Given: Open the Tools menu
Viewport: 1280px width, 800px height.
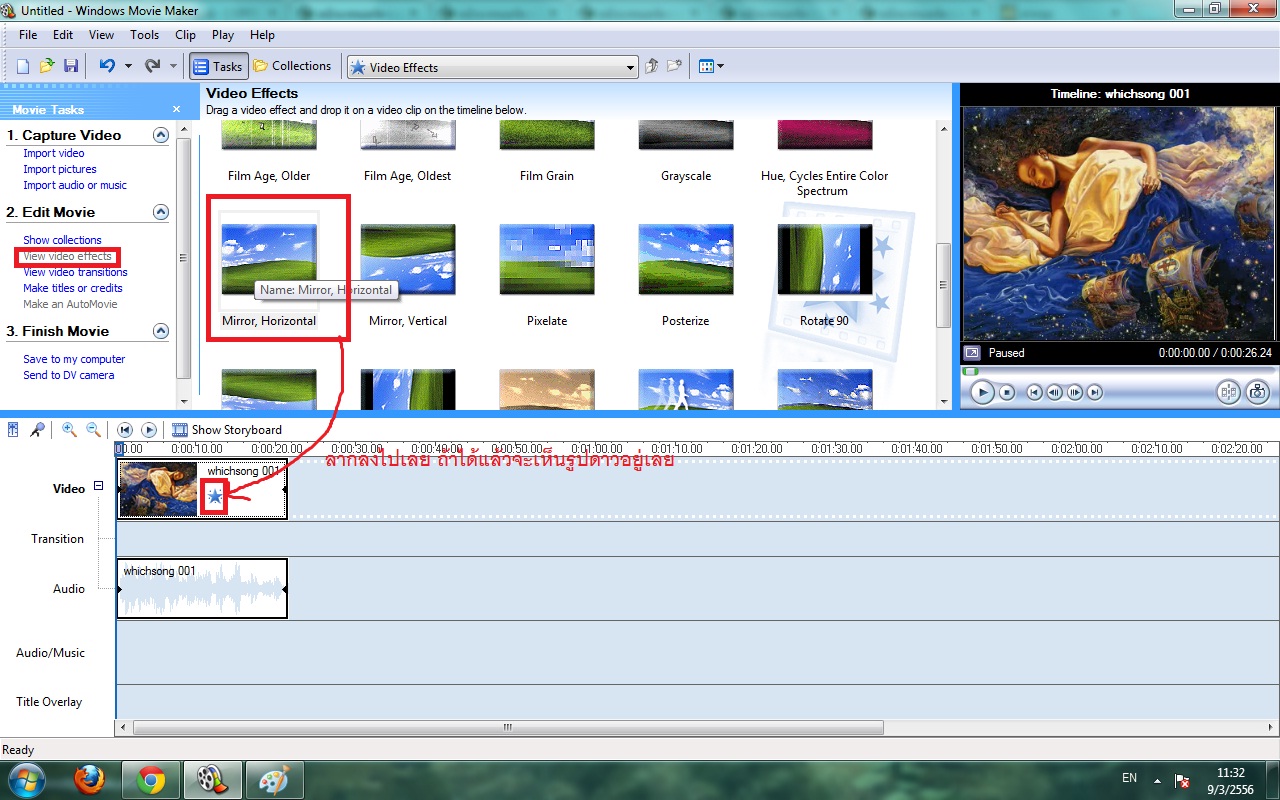Looking at the screenshot, I should (x=144, y=34).
